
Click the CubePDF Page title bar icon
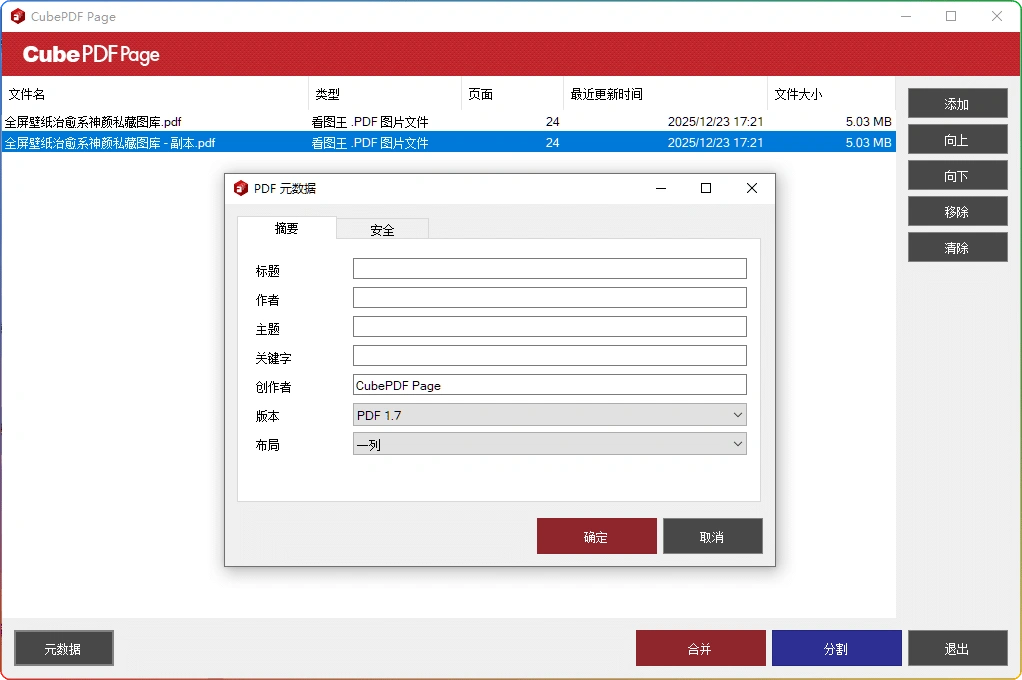pyautogui.click(x=14, y=16)
